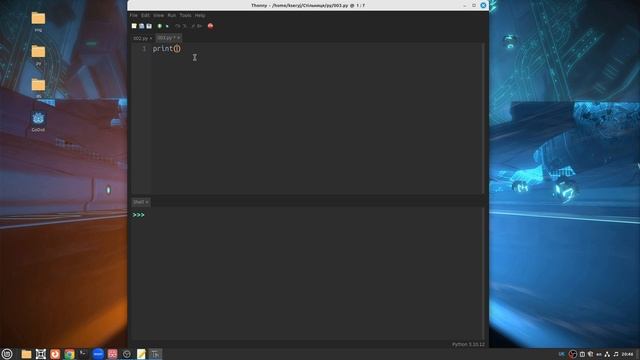
Task: Maximize the Thonny window
Action: (x=474, y=5)
